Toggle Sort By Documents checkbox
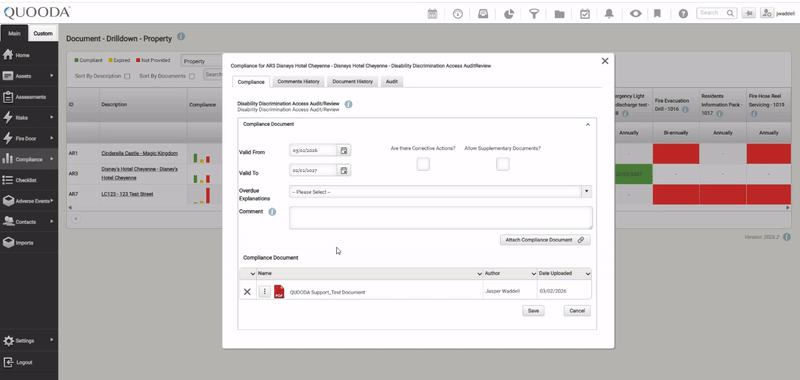 point(192,77)
